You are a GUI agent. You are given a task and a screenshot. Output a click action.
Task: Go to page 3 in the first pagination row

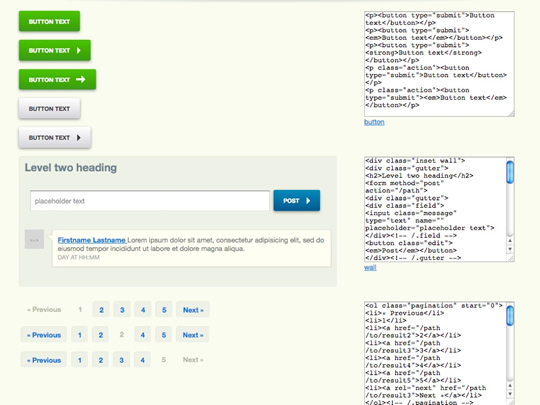[122, 310]
